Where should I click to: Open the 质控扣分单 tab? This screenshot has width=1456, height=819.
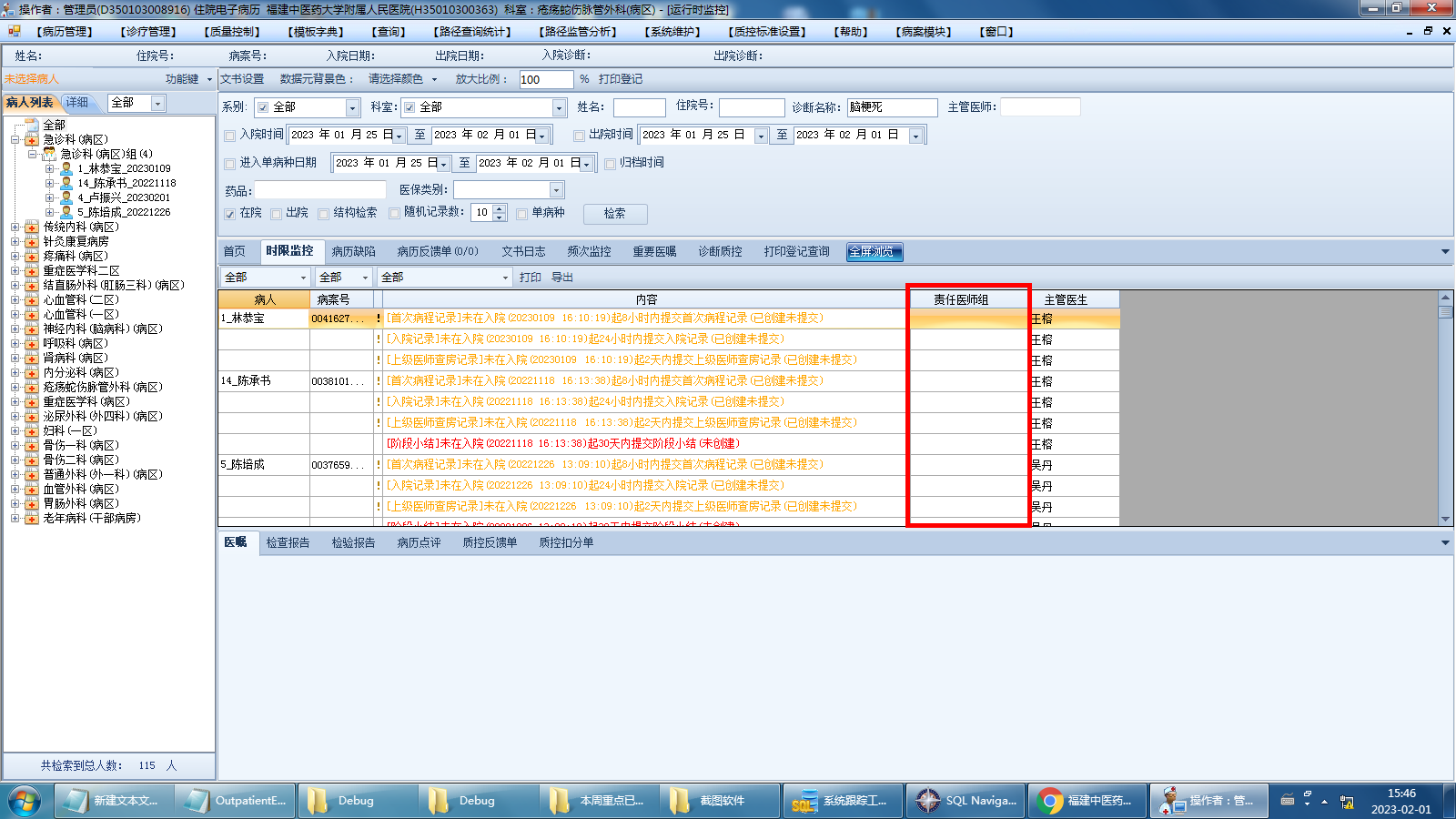click(566, 542)
